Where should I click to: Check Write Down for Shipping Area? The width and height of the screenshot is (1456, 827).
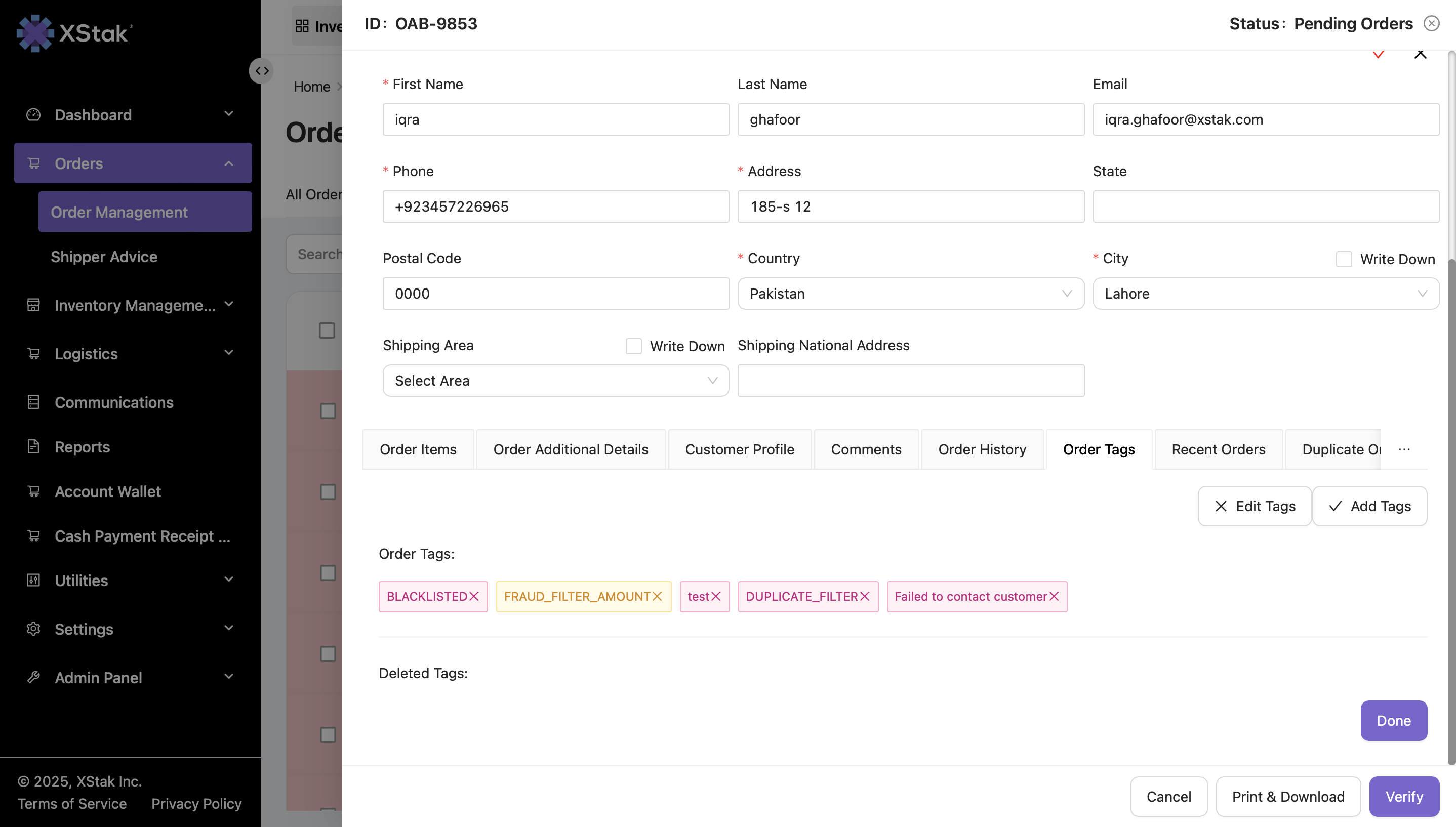[633, 346]
